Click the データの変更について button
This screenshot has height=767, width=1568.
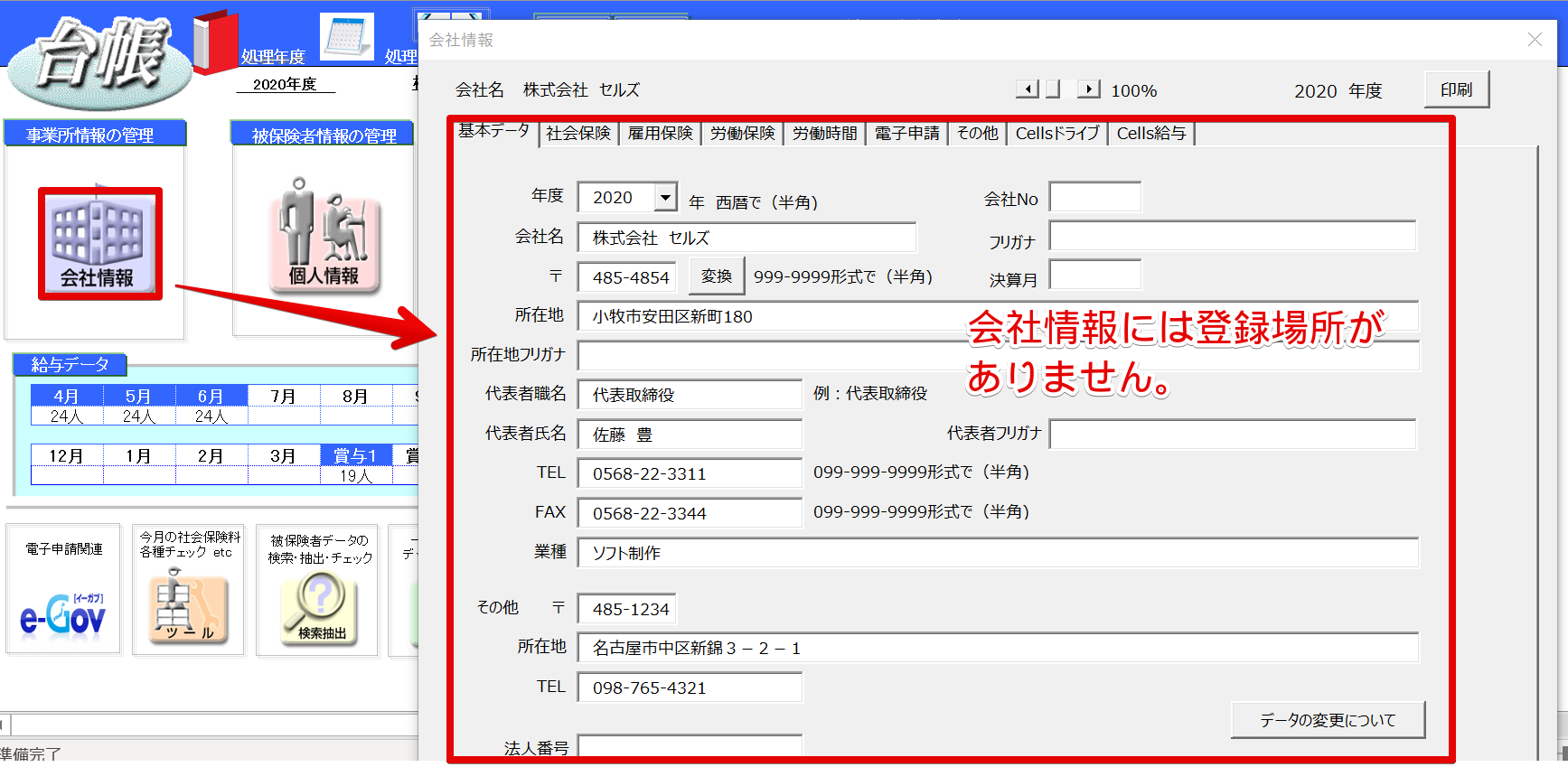tap(1328, 720)
